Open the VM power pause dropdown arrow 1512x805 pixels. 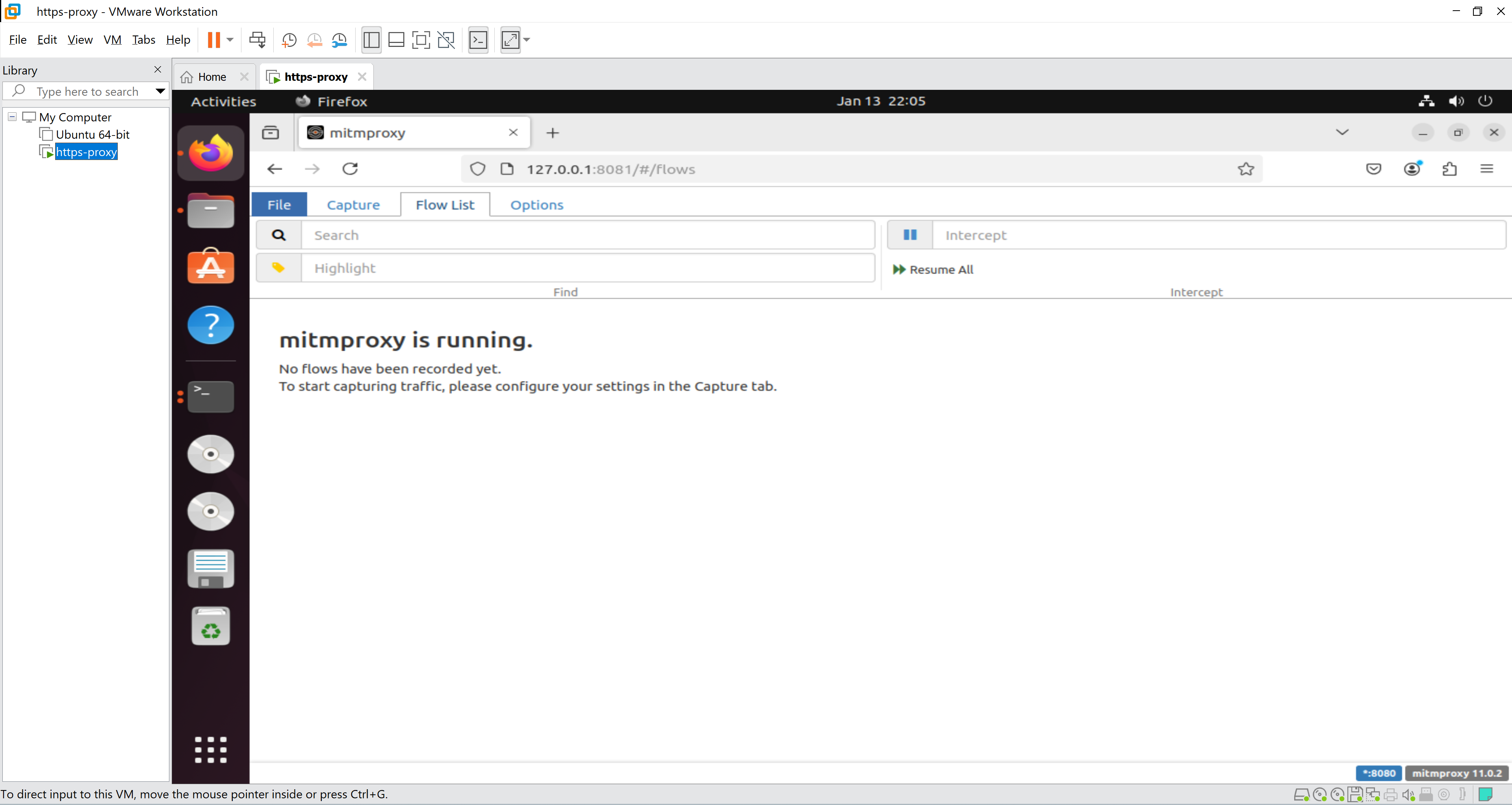click(x=230, y=40)
